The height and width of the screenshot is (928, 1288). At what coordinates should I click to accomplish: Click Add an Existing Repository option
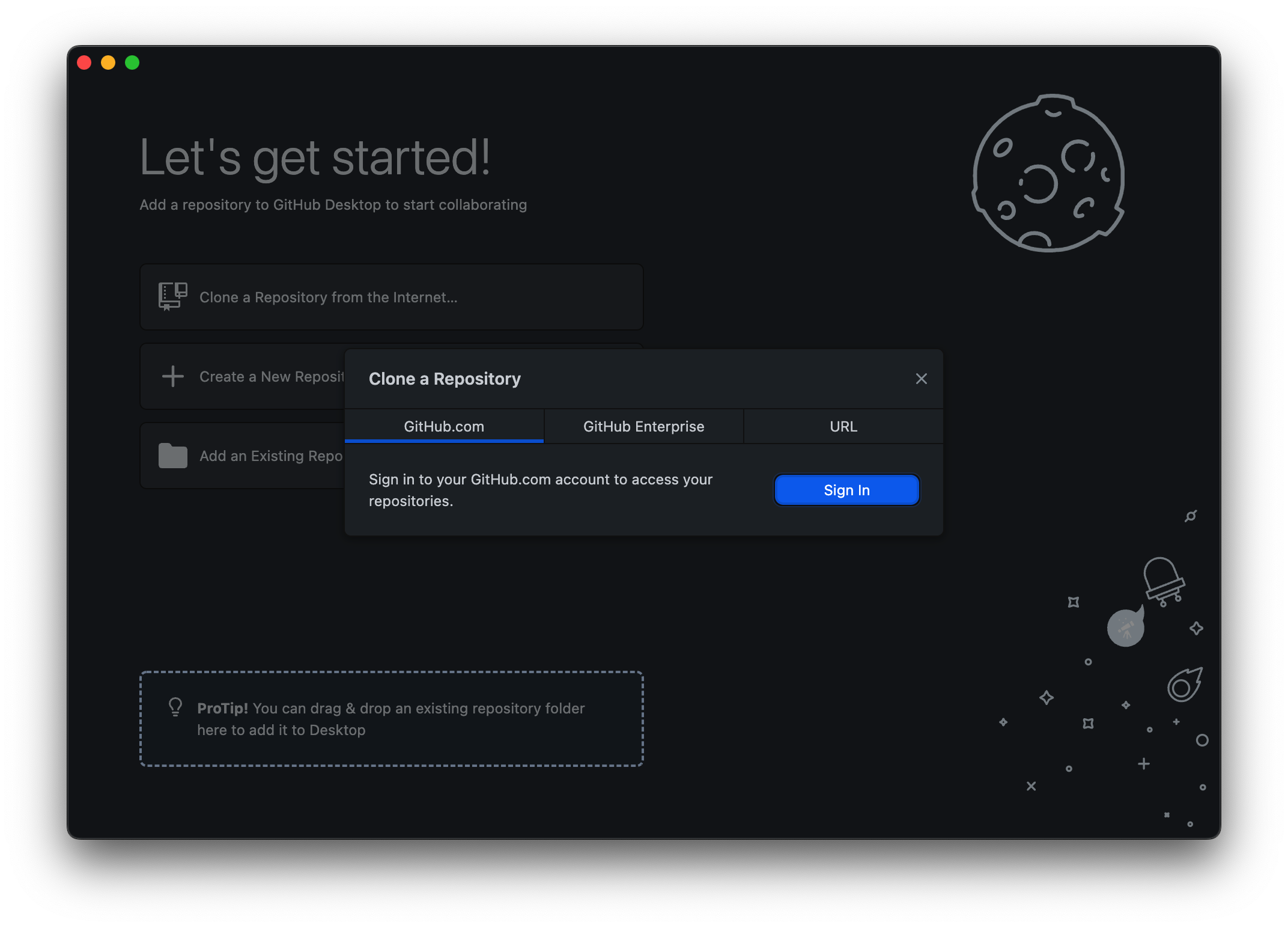pos(270,456)
